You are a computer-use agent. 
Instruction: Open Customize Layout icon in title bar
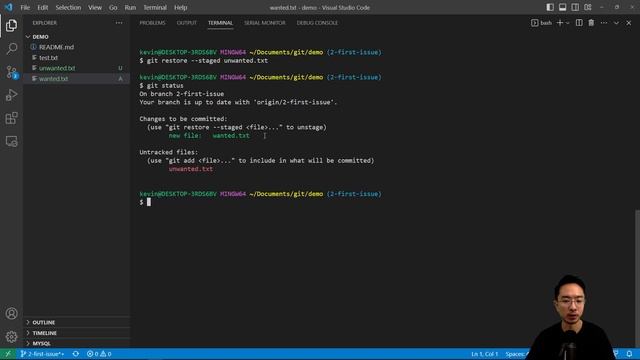click(x=588, y=7)
